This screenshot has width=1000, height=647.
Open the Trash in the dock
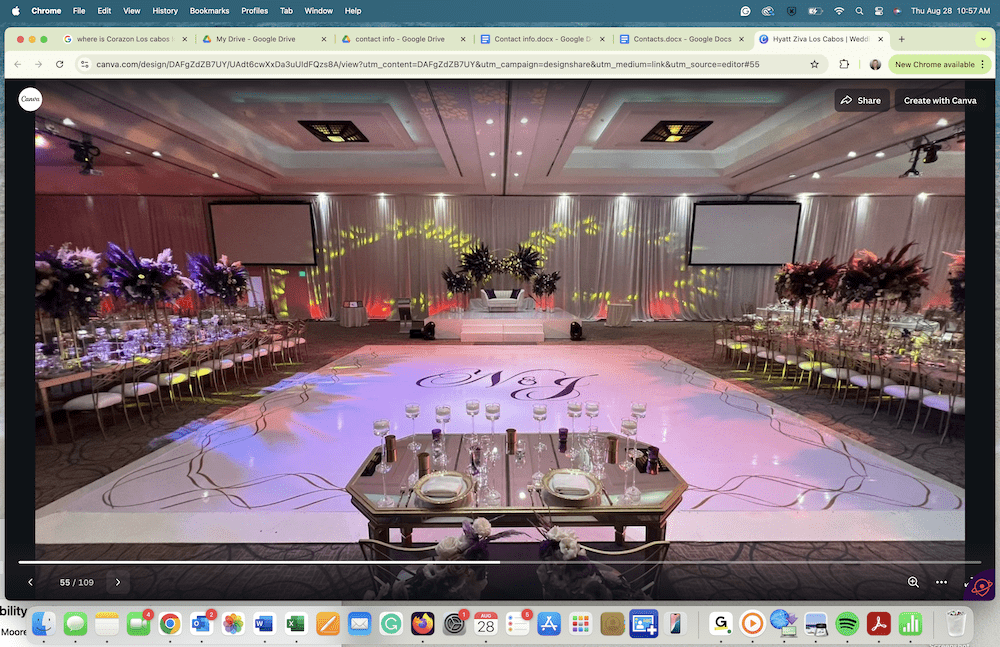[955, 623]
